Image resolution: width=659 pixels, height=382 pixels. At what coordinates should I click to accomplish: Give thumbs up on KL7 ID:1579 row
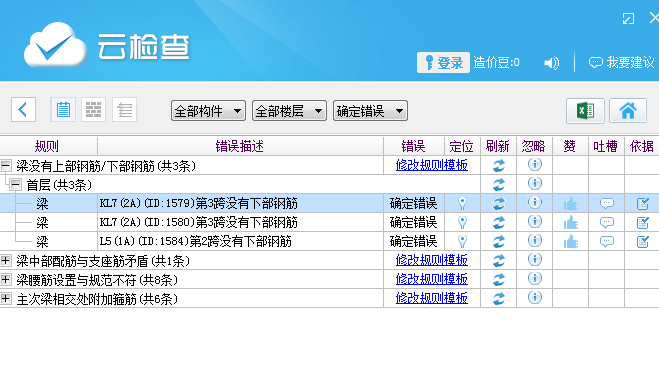pyautogui.click(x=571, y=203)
